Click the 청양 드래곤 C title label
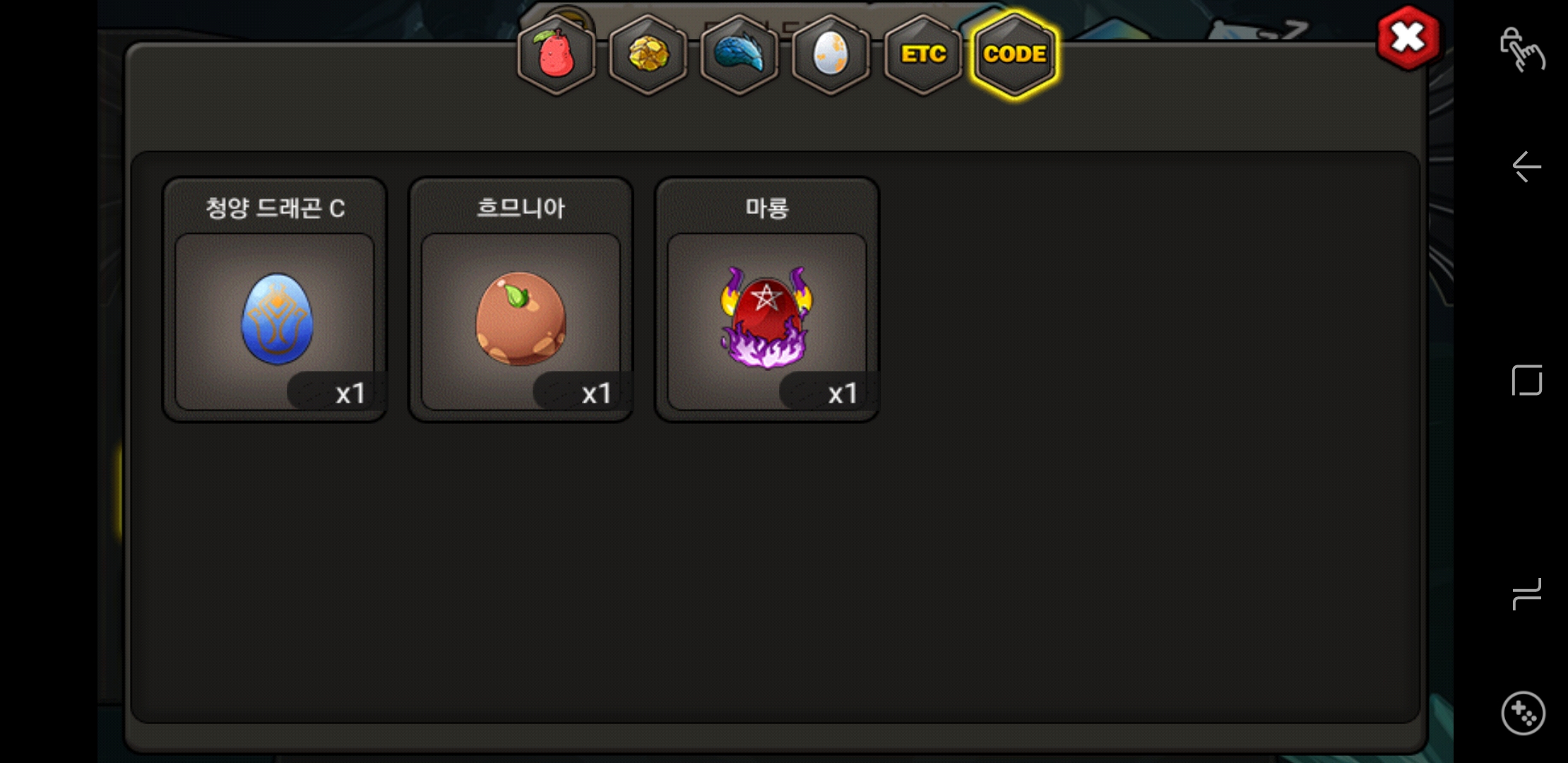Image resolution: width=1568 pixels, height=763 pixels. click(x=275, y=208)
